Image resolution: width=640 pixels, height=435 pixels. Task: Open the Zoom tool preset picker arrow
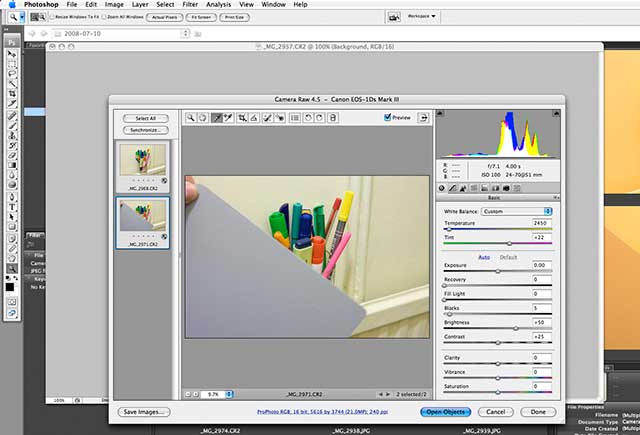coord(22,17)
